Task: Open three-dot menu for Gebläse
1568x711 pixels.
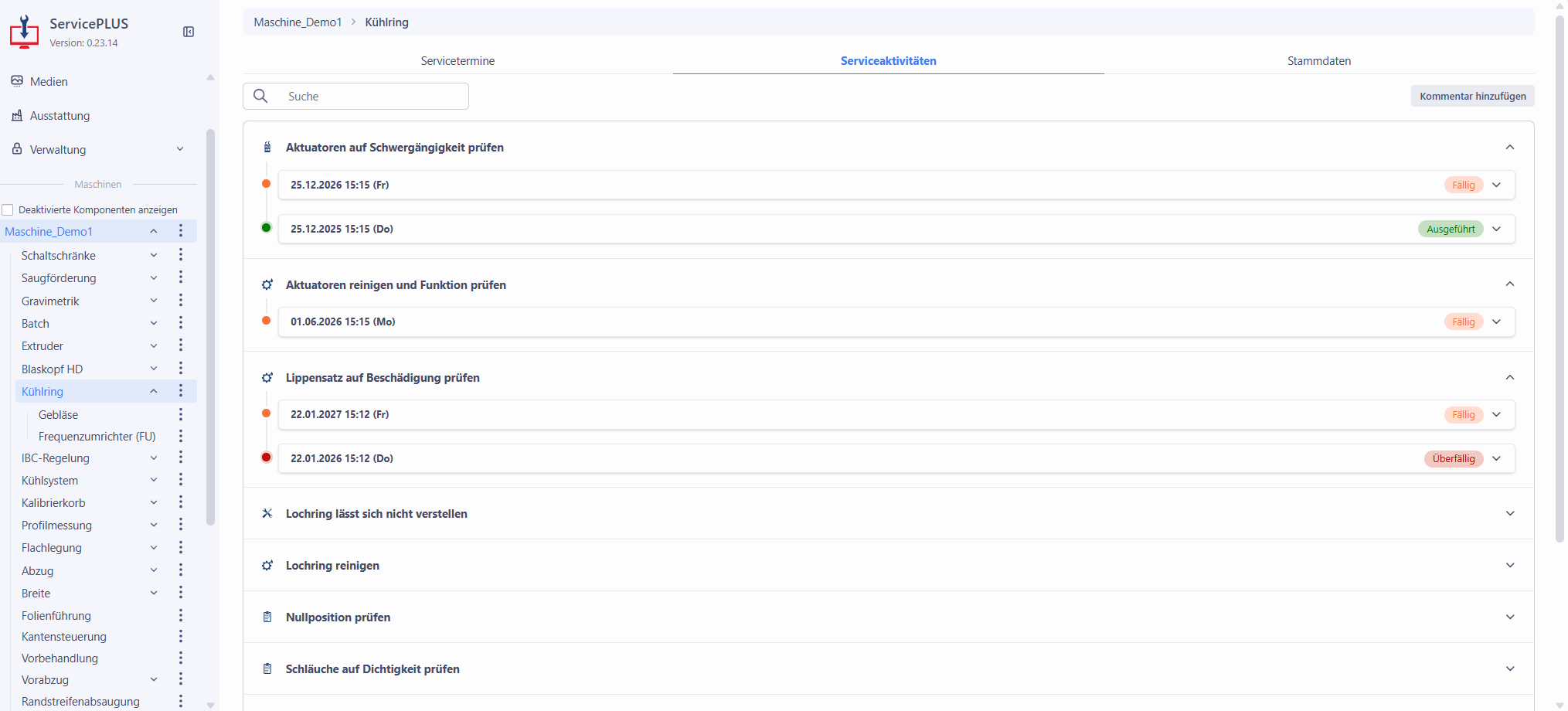Action: pos(181,414)
